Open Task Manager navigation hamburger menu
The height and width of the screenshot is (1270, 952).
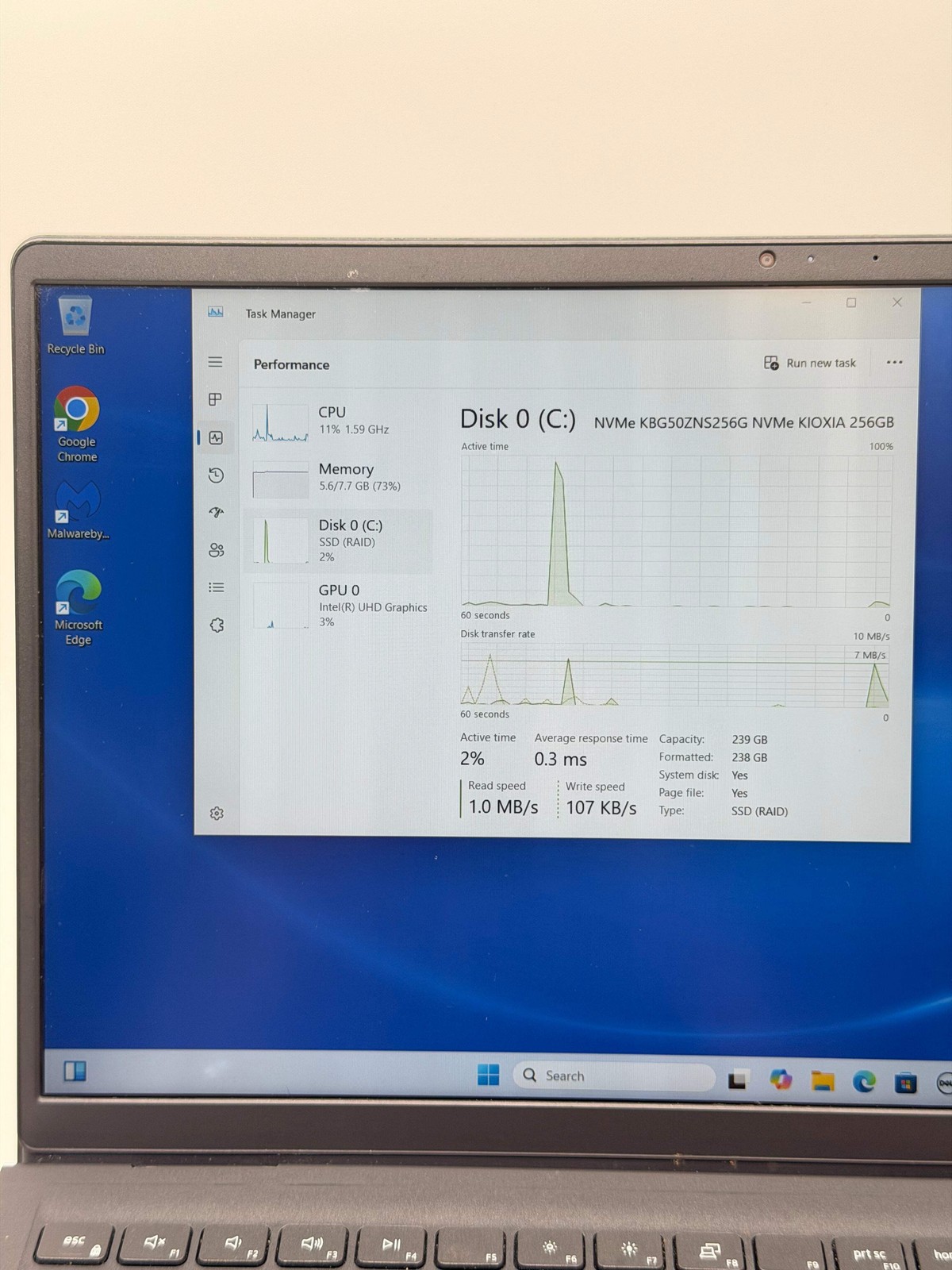(215, 362)
